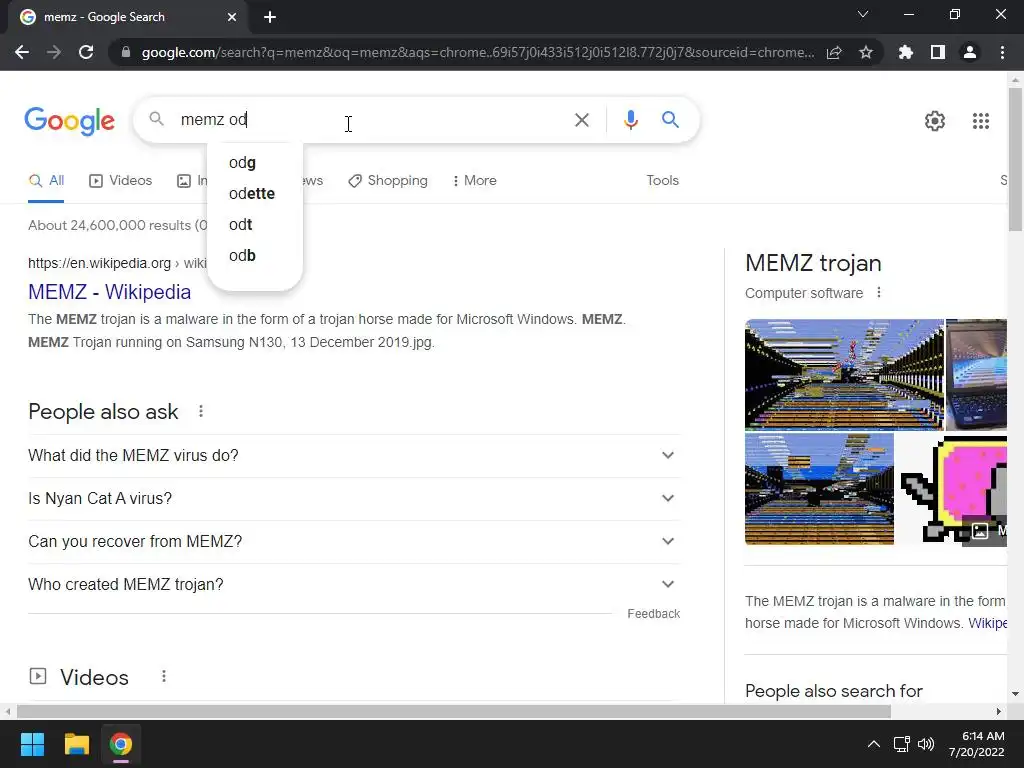Viewport: 1024px width, 768px height.
Task: Clear the search box text
Action: pyautogui.click(x=581, y=120)
